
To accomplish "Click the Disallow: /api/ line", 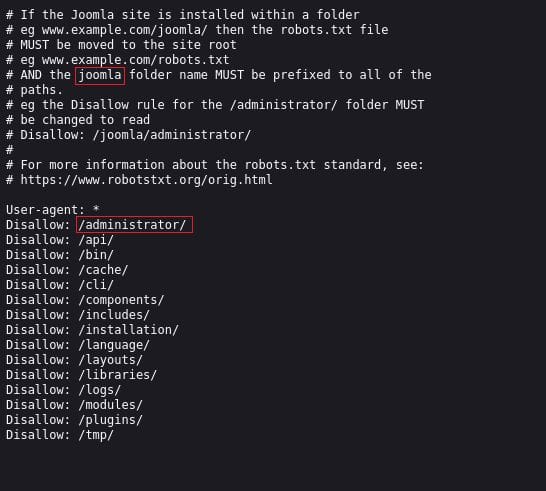I will (x=60, y=240).
